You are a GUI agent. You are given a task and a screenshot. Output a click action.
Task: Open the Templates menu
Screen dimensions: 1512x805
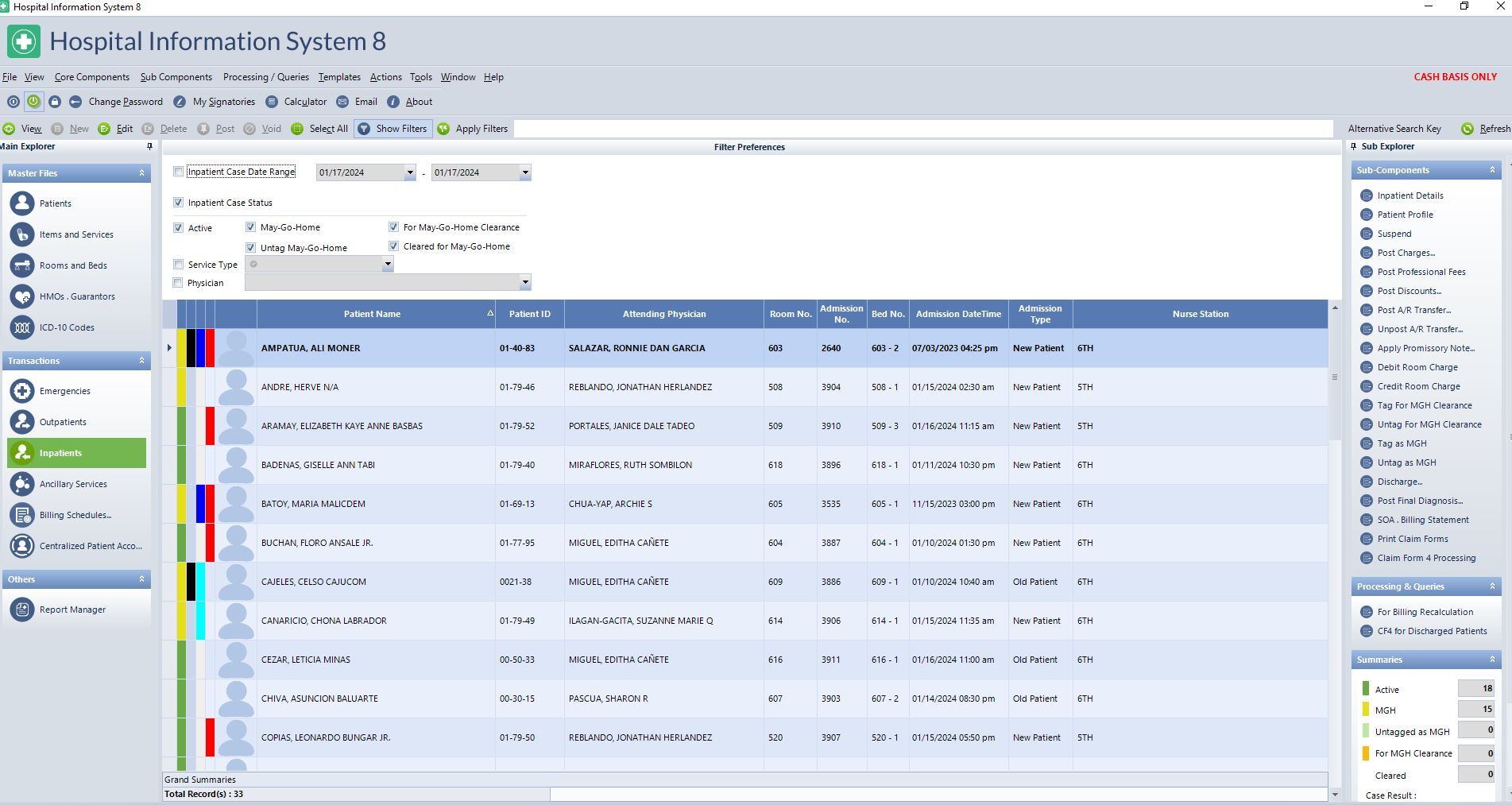tap(339, 77)
